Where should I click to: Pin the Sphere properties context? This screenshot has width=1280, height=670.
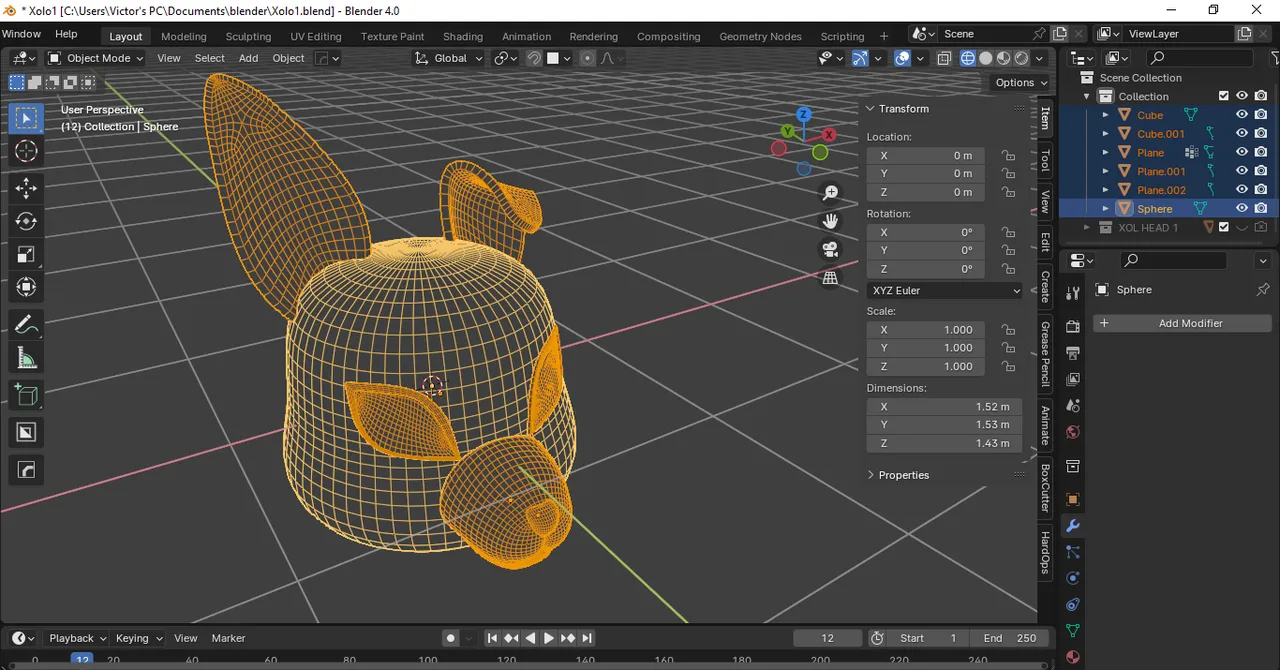tap(1263, 290)
